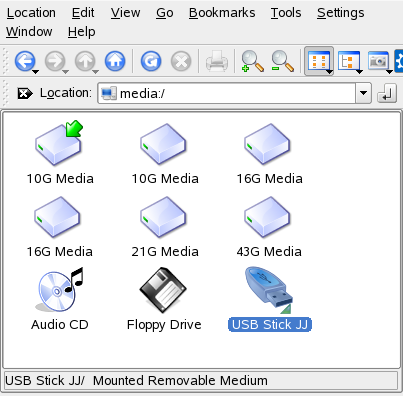Select the Floppy Drive icon
Screen dimensions: 403x396
[163, 290]
